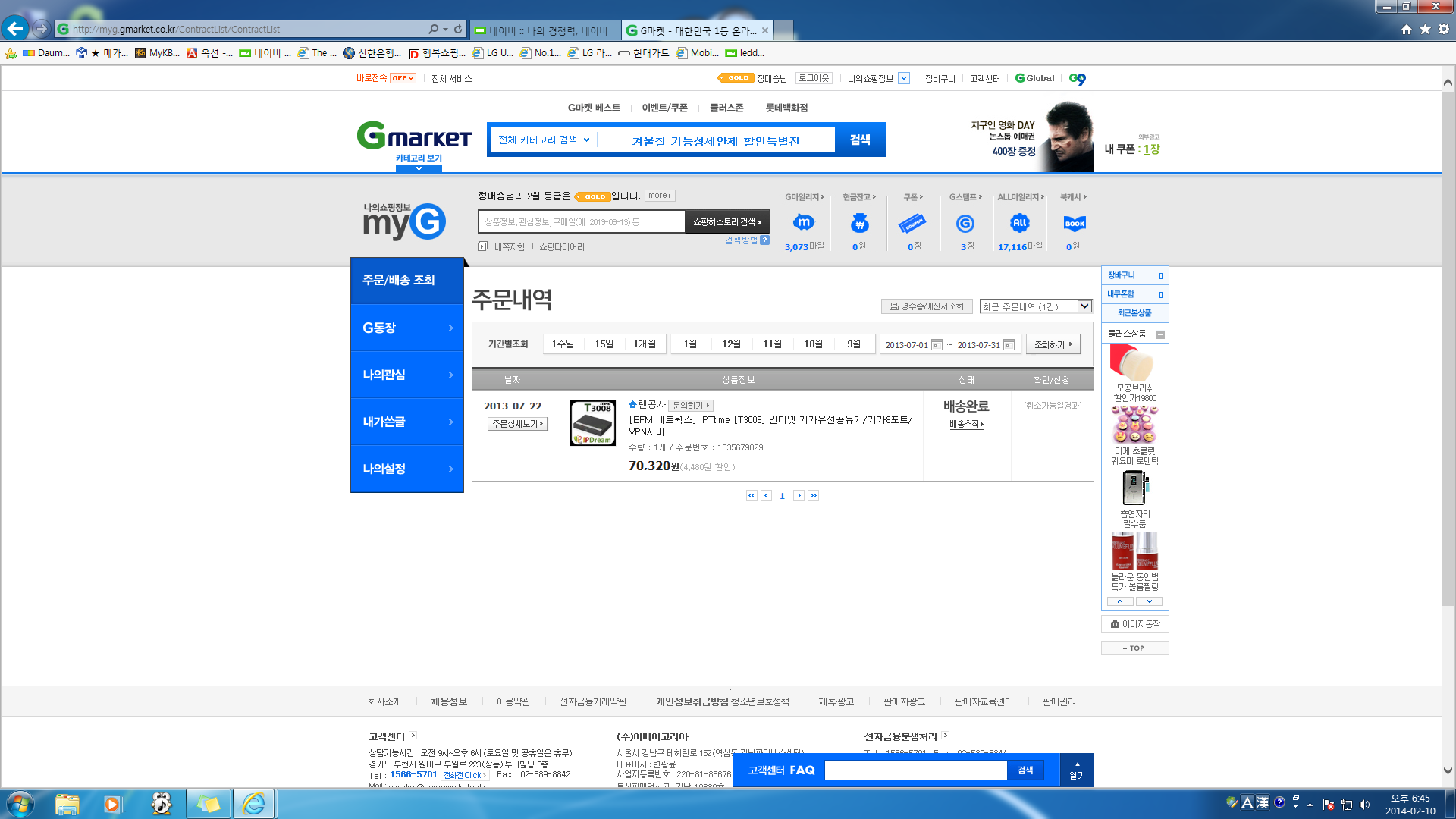This screenshot has height=819, width=1456.
Task: Open the 최근 주문내역 combo box
Action: pos(1036,306)
